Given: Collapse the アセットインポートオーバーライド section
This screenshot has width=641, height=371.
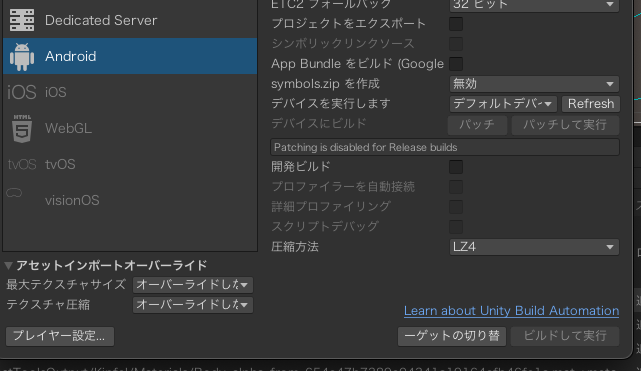Looking at the screenshot, I should coord(8,266).
